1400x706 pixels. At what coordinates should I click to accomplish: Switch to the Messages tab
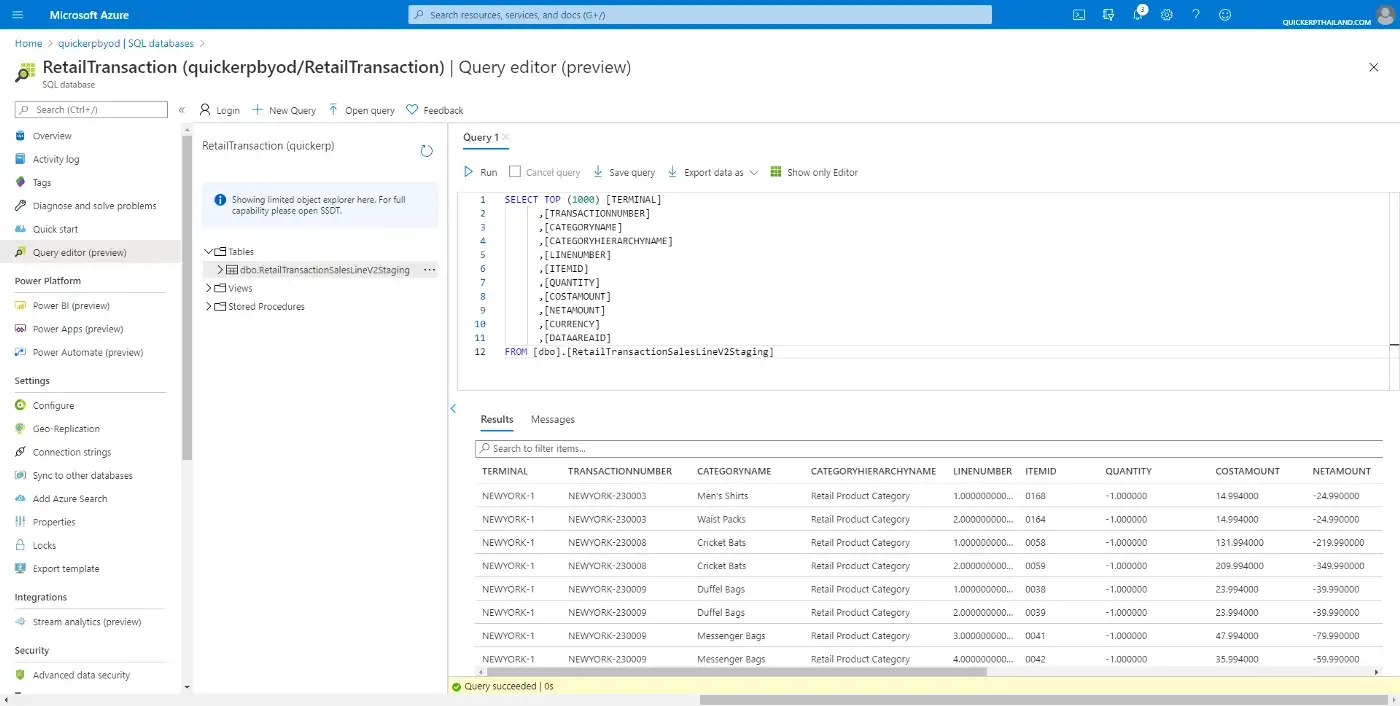tap(553, 420)
